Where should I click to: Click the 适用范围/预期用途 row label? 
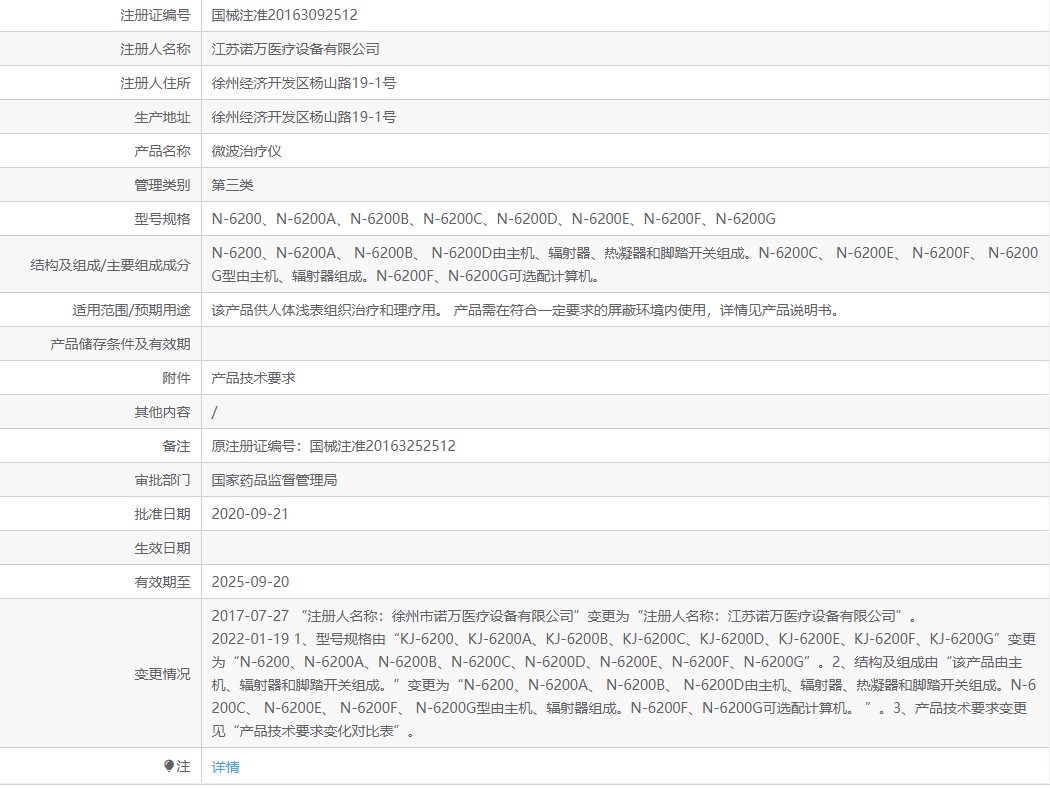pos(131,310)
